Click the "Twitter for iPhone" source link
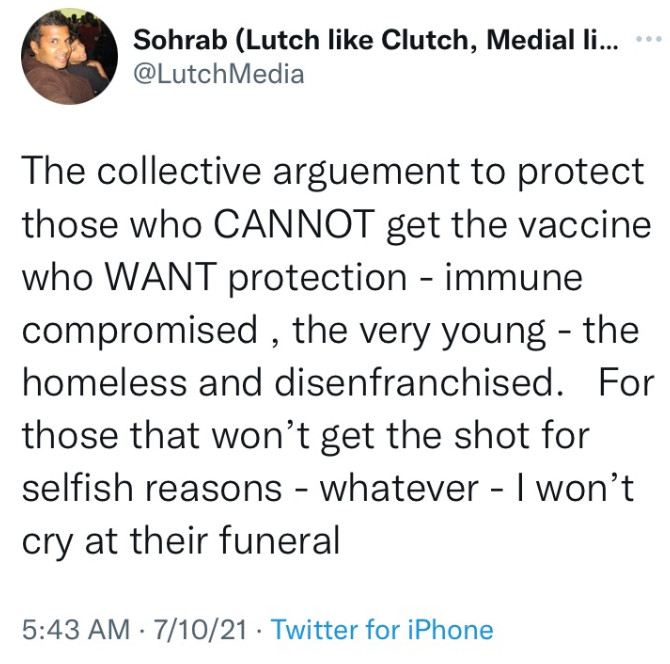The width and height of the screenshot is (670, 664). 382,629
